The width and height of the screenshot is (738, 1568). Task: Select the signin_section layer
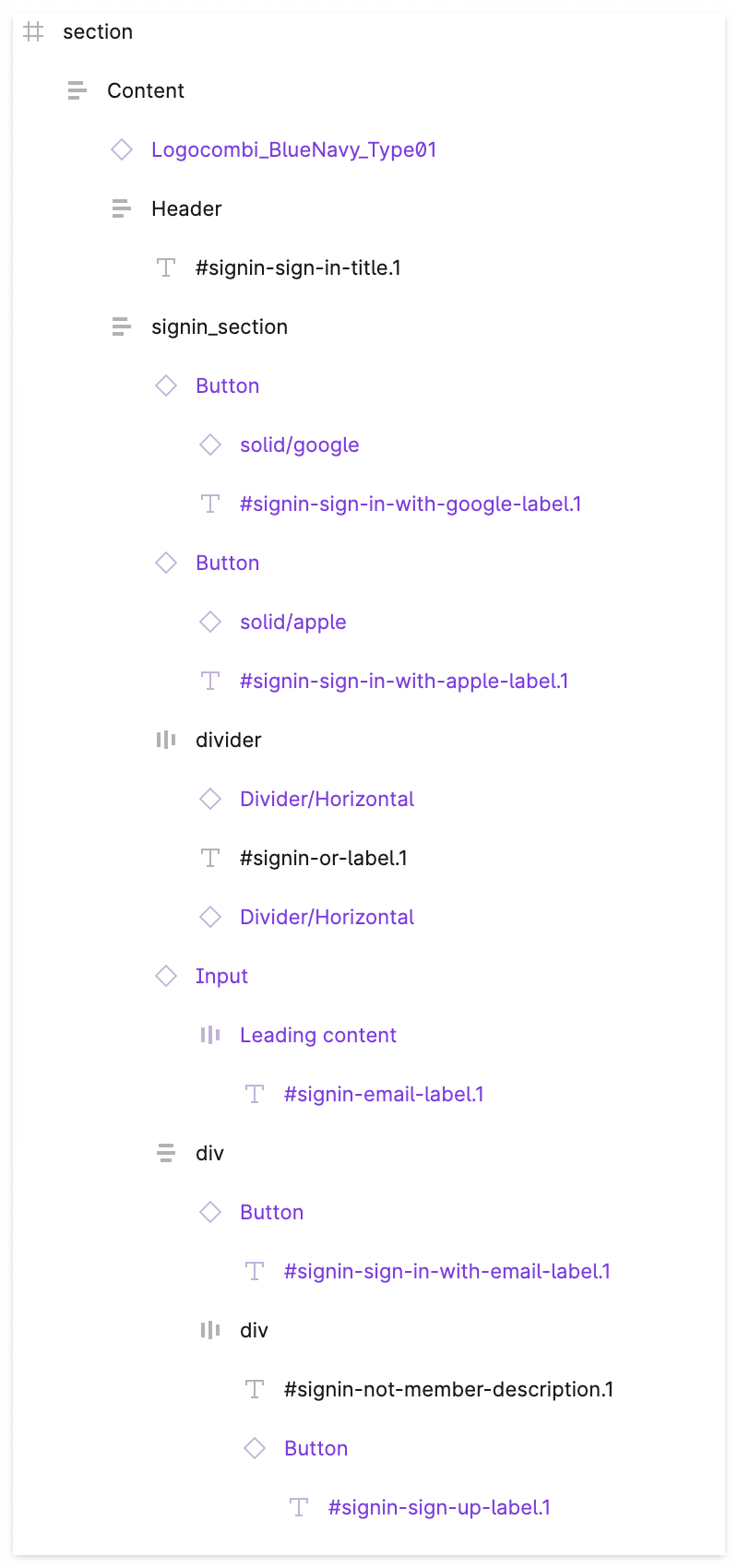pos(220,327)
